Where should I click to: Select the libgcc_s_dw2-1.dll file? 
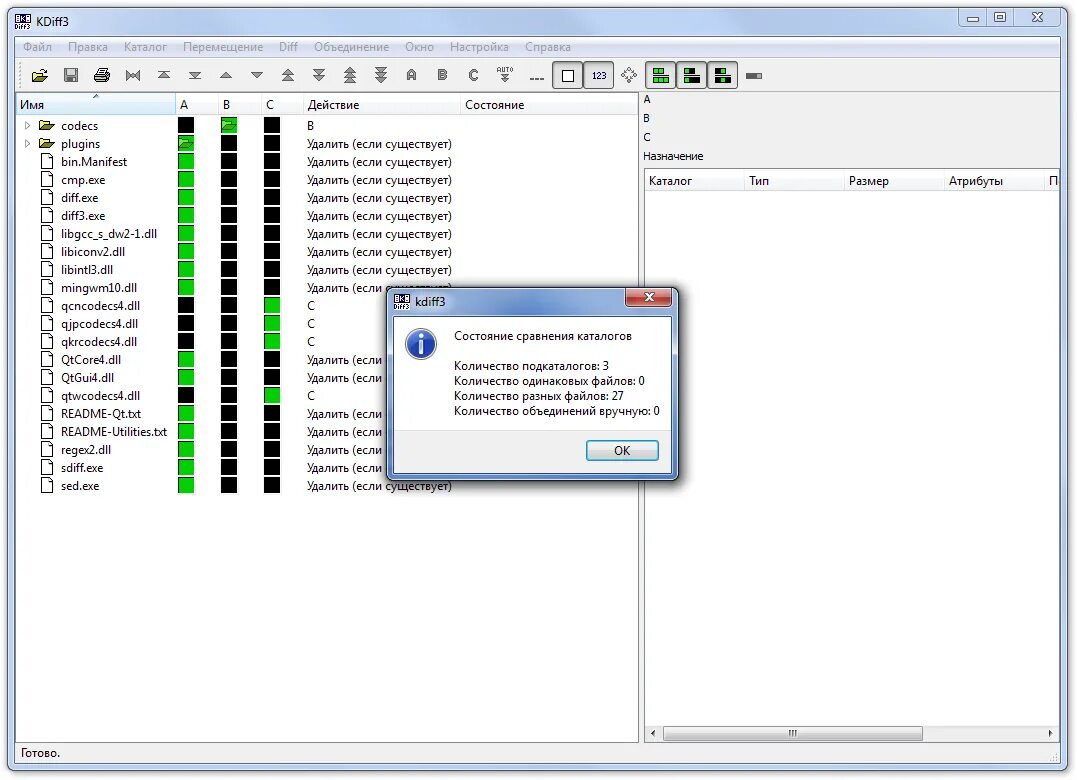coord(109,233)
